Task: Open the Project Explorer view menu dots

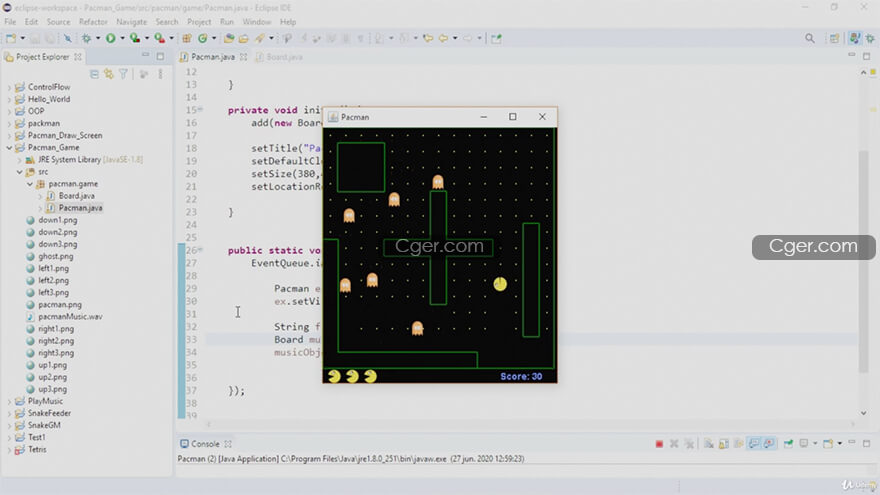Action: click(x=161, y=74)
